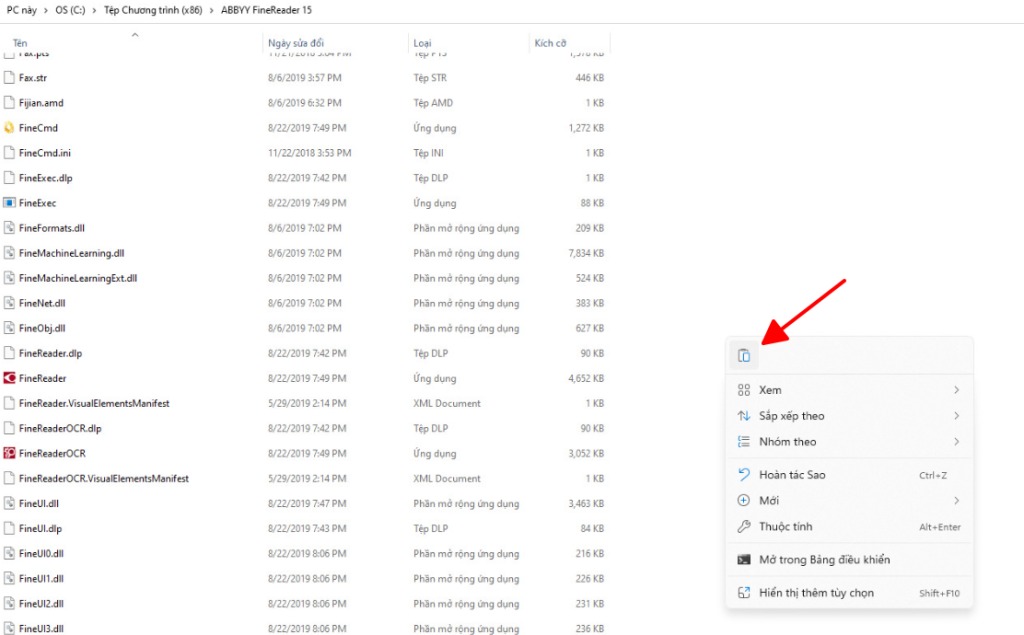Expand the chevron next to Sắp xếp theo

[956, 416]
